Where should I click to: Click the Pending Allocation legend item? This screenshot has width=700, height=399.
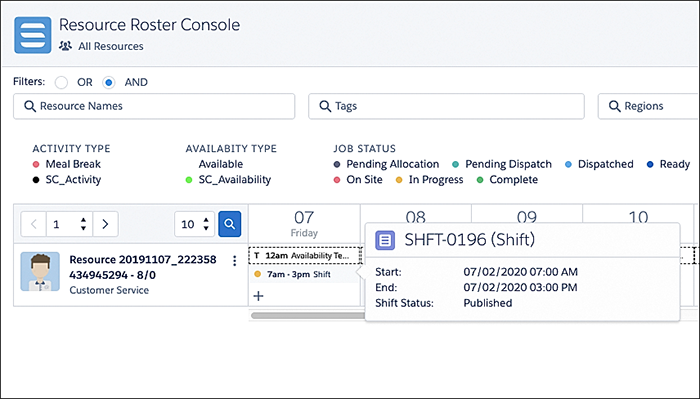pyautogui.click(x=387, y=164)
